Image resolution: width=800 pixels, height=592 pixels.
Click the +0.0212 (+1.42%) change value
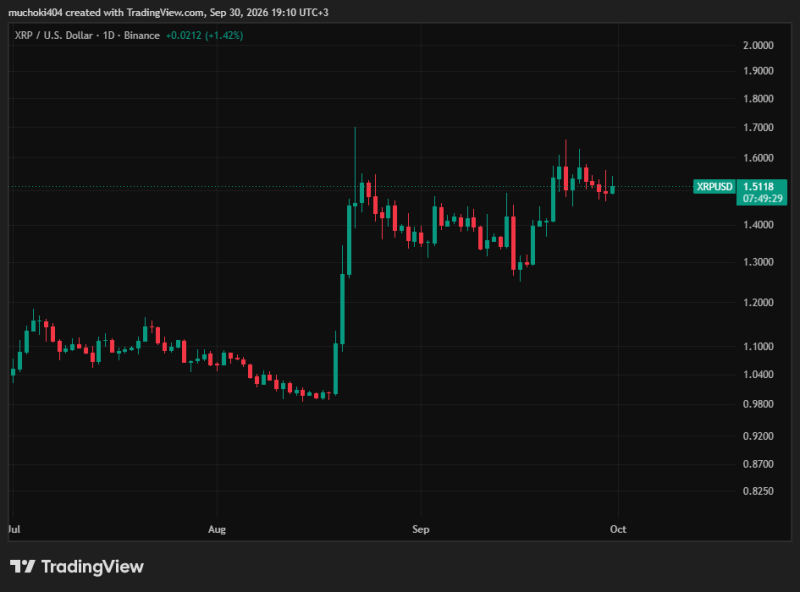click(x=204, y=36)
